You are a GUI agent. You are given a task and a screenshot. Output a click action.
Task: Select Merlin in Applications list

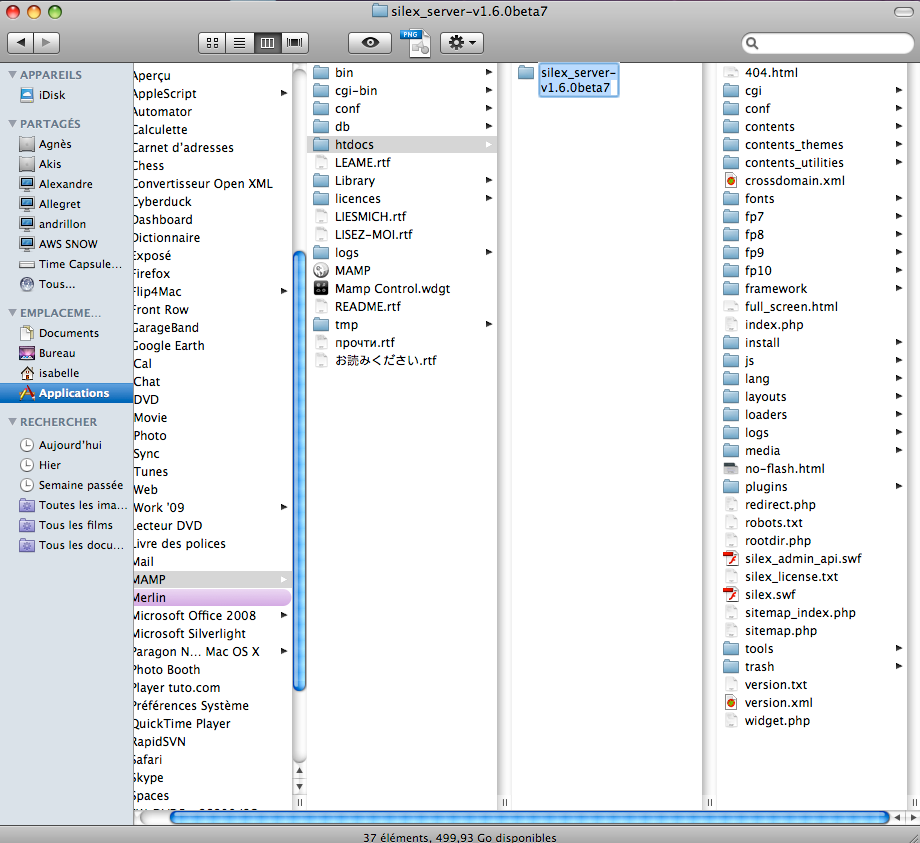click(x=212, y=597)
